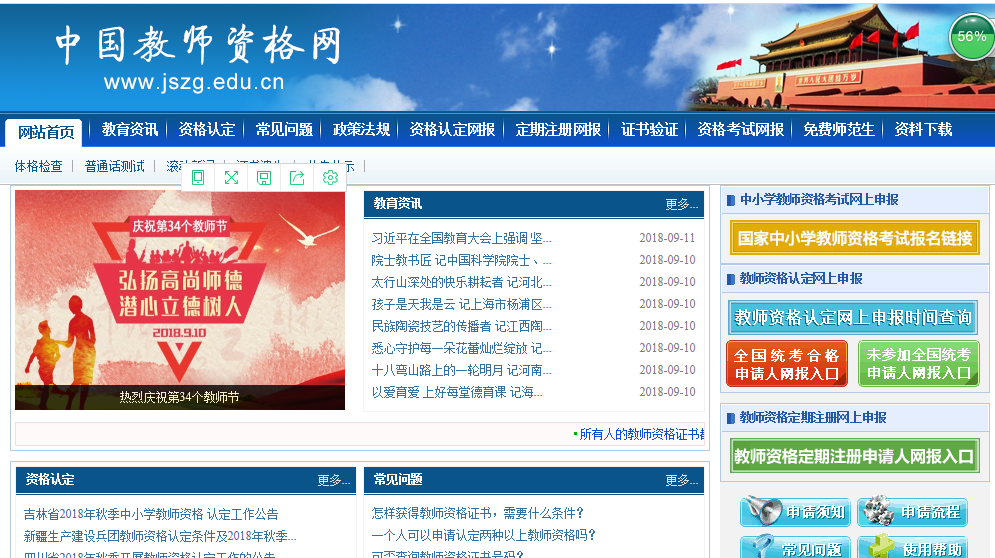
Task: Click the 常见问题 question mark button
Action: point(795,548)
